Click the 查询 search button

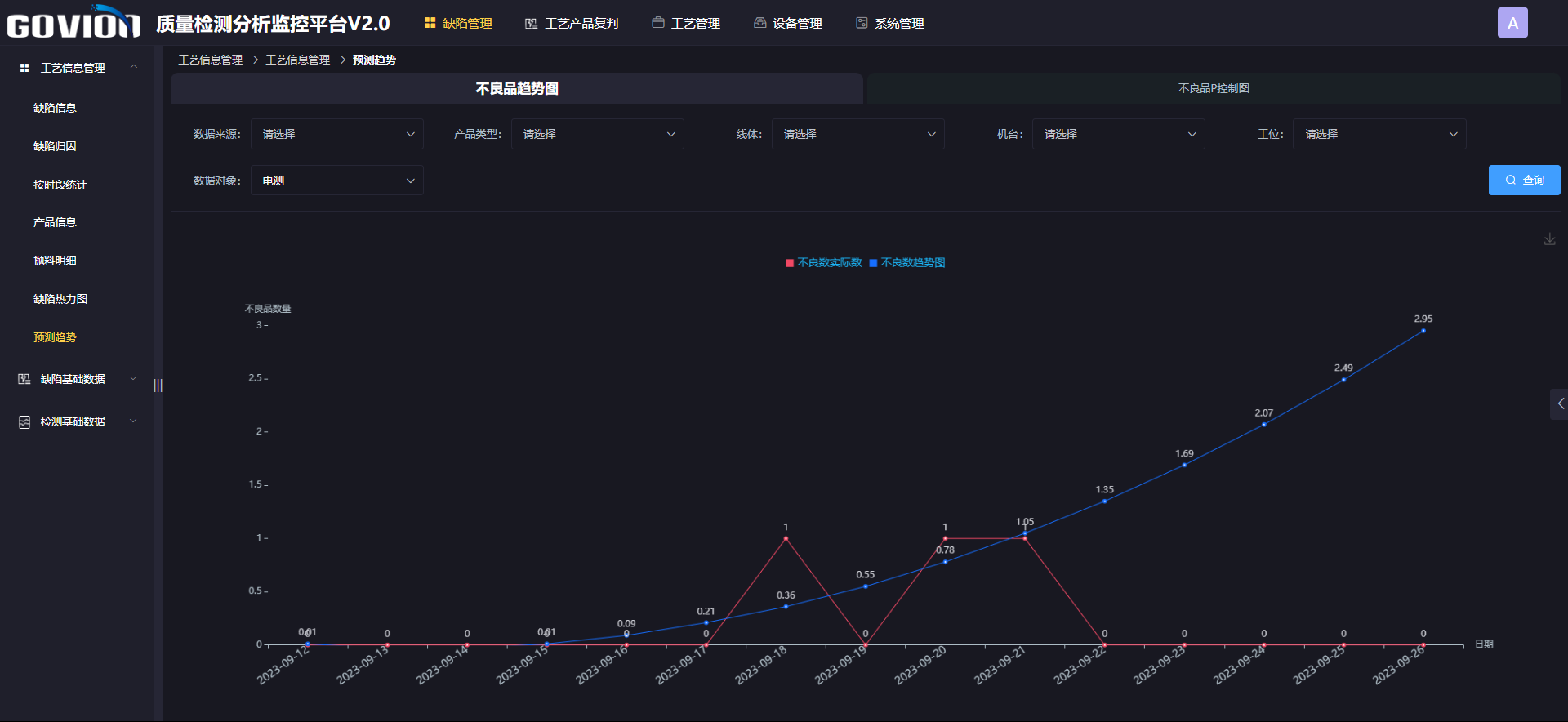coord(1524,180)
